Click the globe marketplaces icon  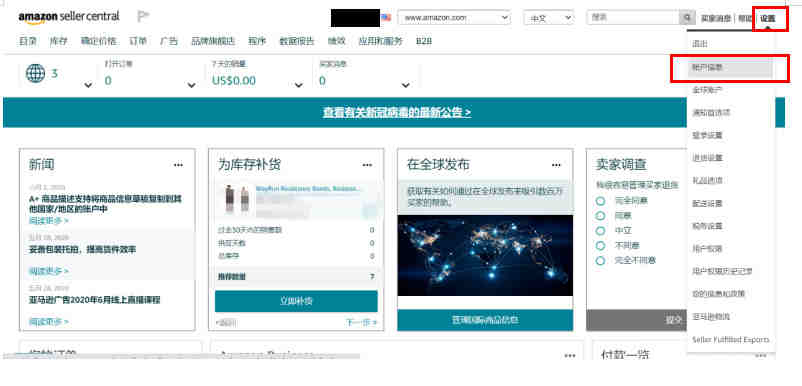35,74
